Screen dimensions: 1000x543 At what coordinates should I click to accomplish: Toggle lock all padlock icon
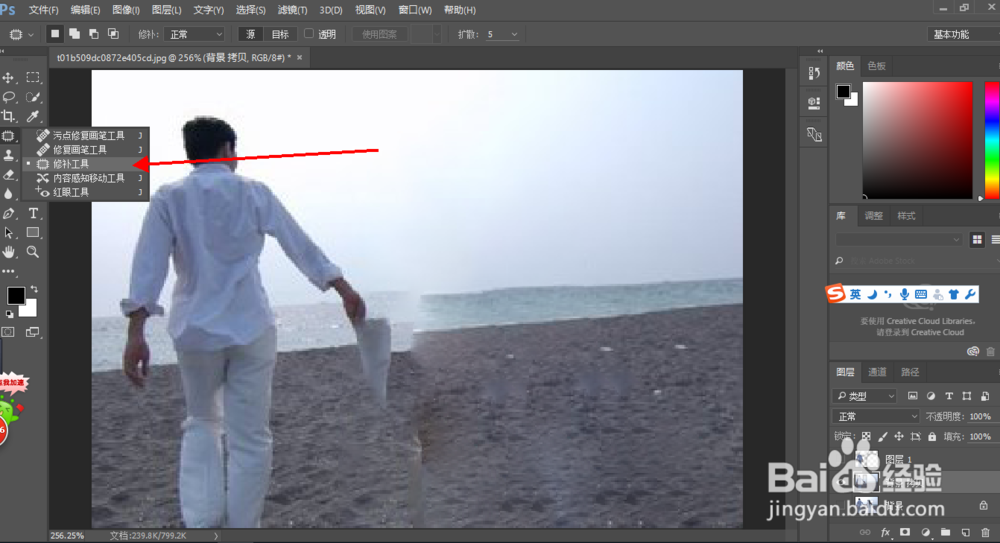pyautogui.click(x=932, y=436)
